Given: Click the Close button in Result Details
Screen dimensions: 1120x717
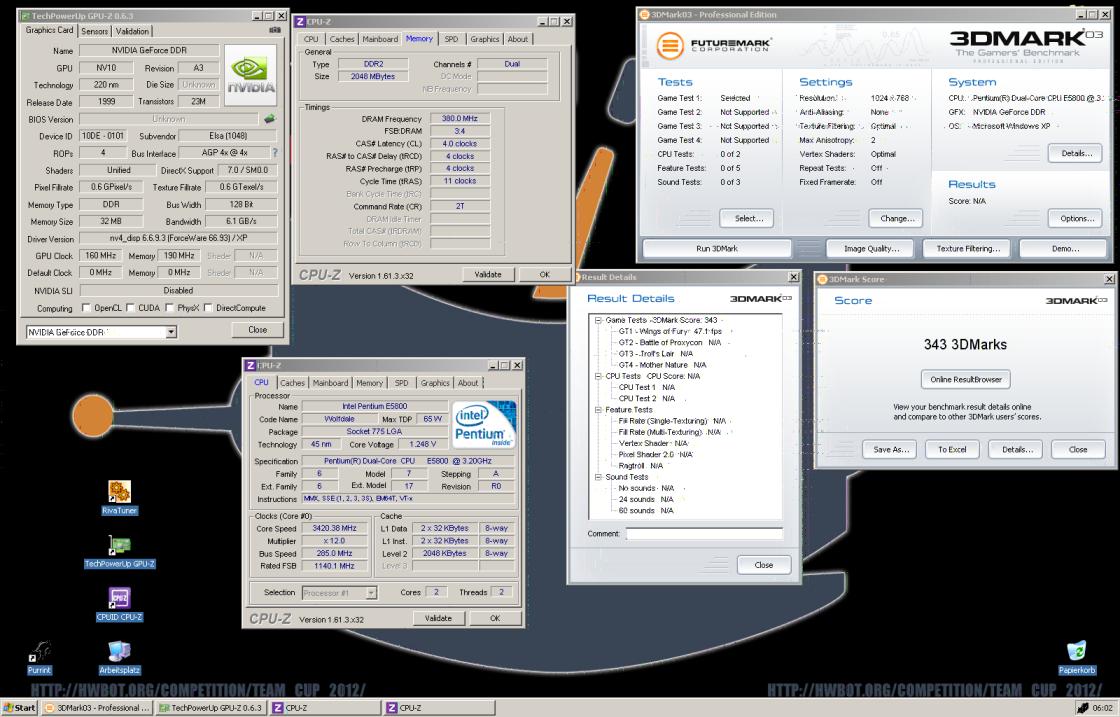Looking at the screenshot, I should pyautogui.click(x=764, y=565).
